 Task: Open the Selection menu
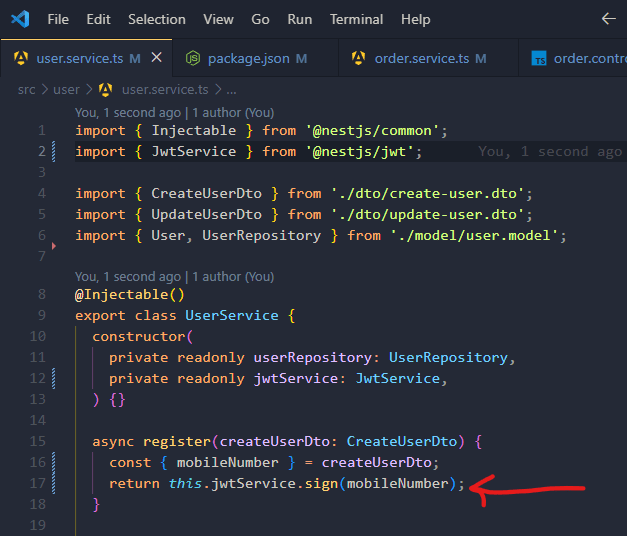[x=157, y=19]
